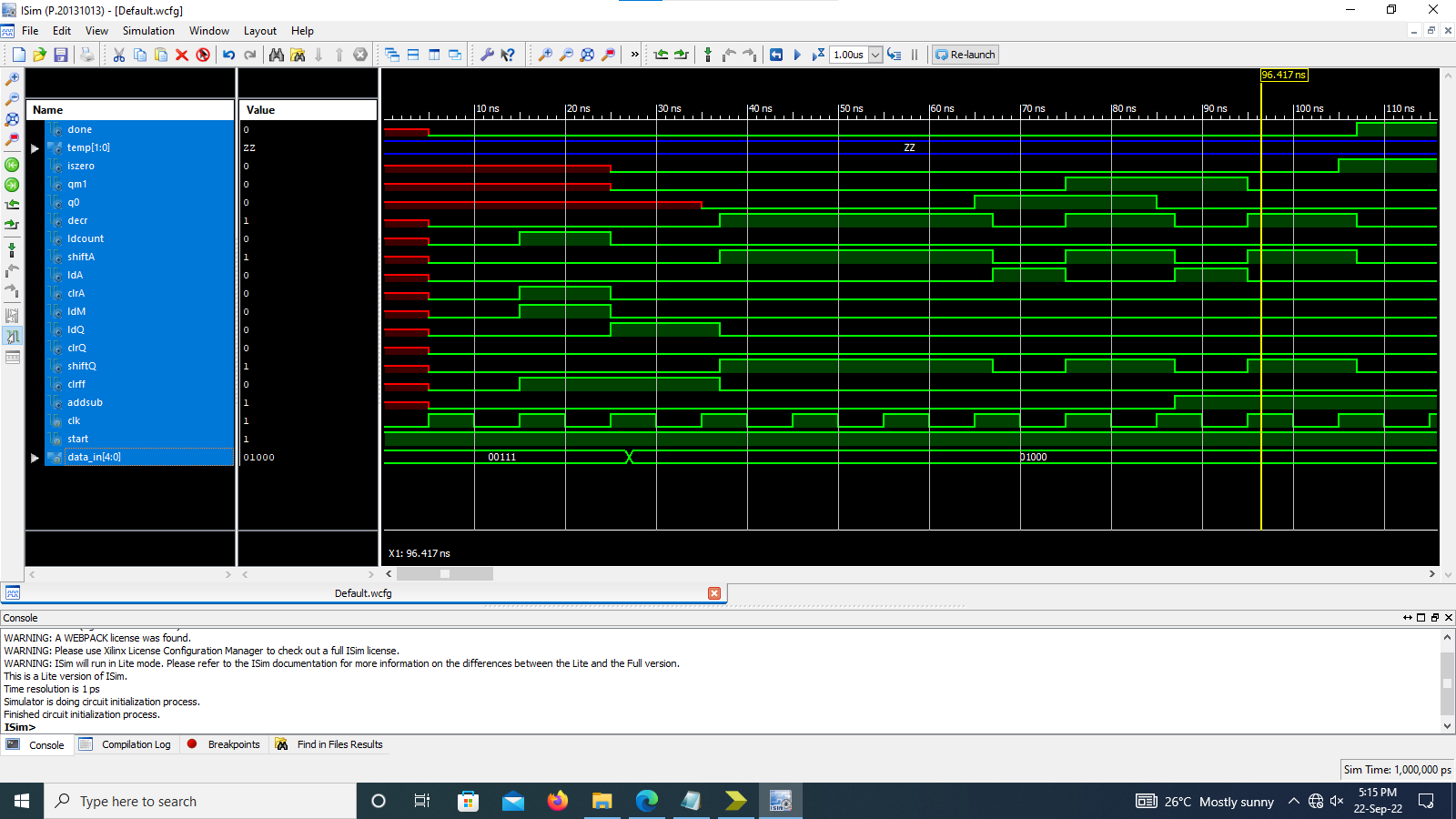Click the Re-launch button
Image resolution: width=1456 pixels, height=819 pixels.
964,55
